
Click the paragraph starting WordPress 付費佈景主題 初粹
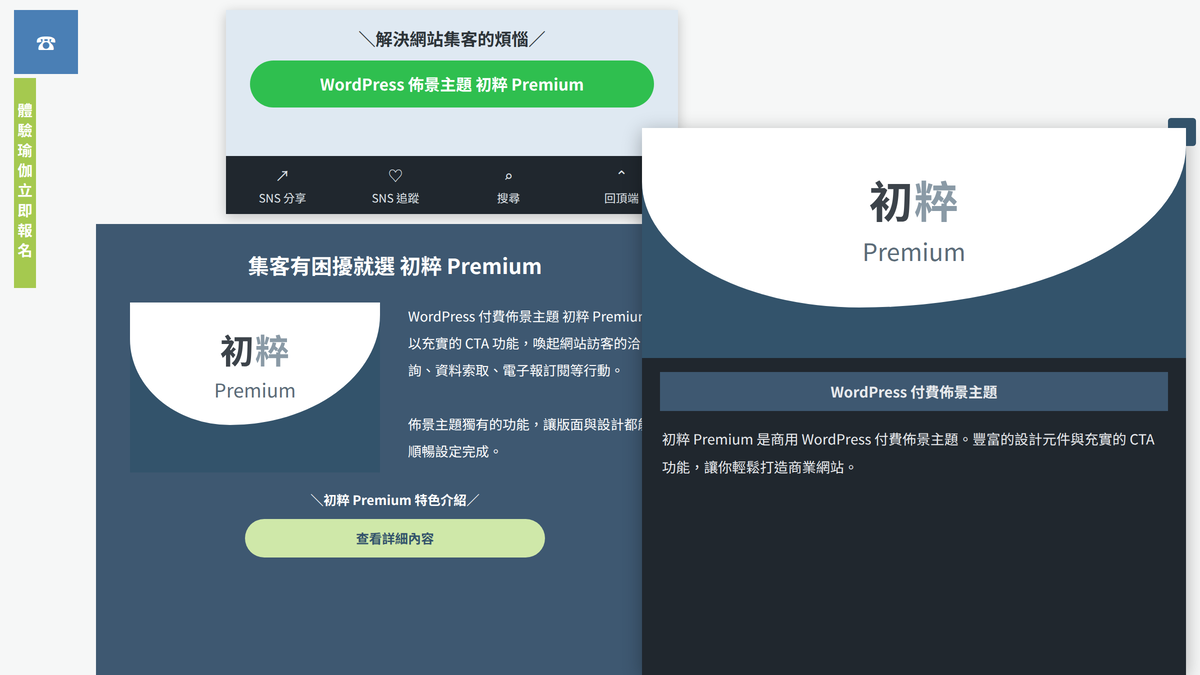(525, 343)
